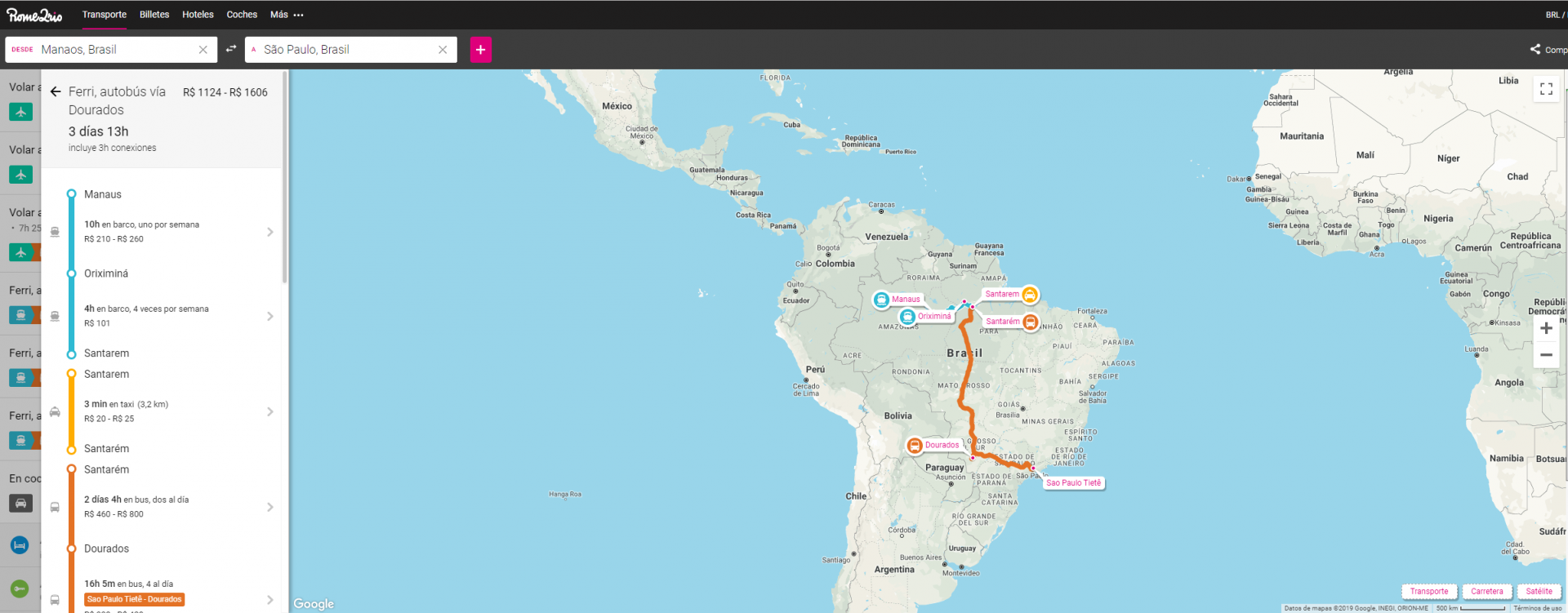Screen dimensions: 1568x613
Task: Click the Google logo on the map
Action: (x=314, y=604)
